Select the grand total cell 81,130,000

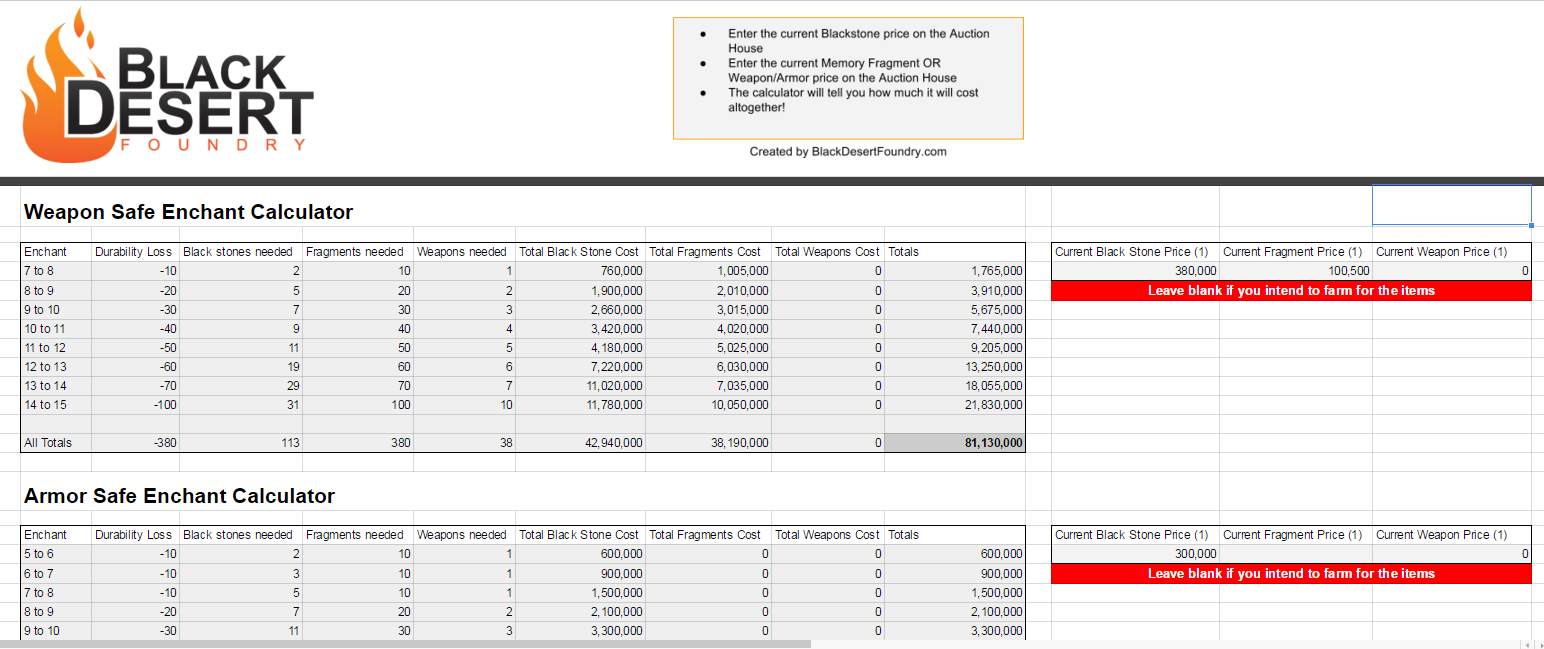click(x=955, y=443)
